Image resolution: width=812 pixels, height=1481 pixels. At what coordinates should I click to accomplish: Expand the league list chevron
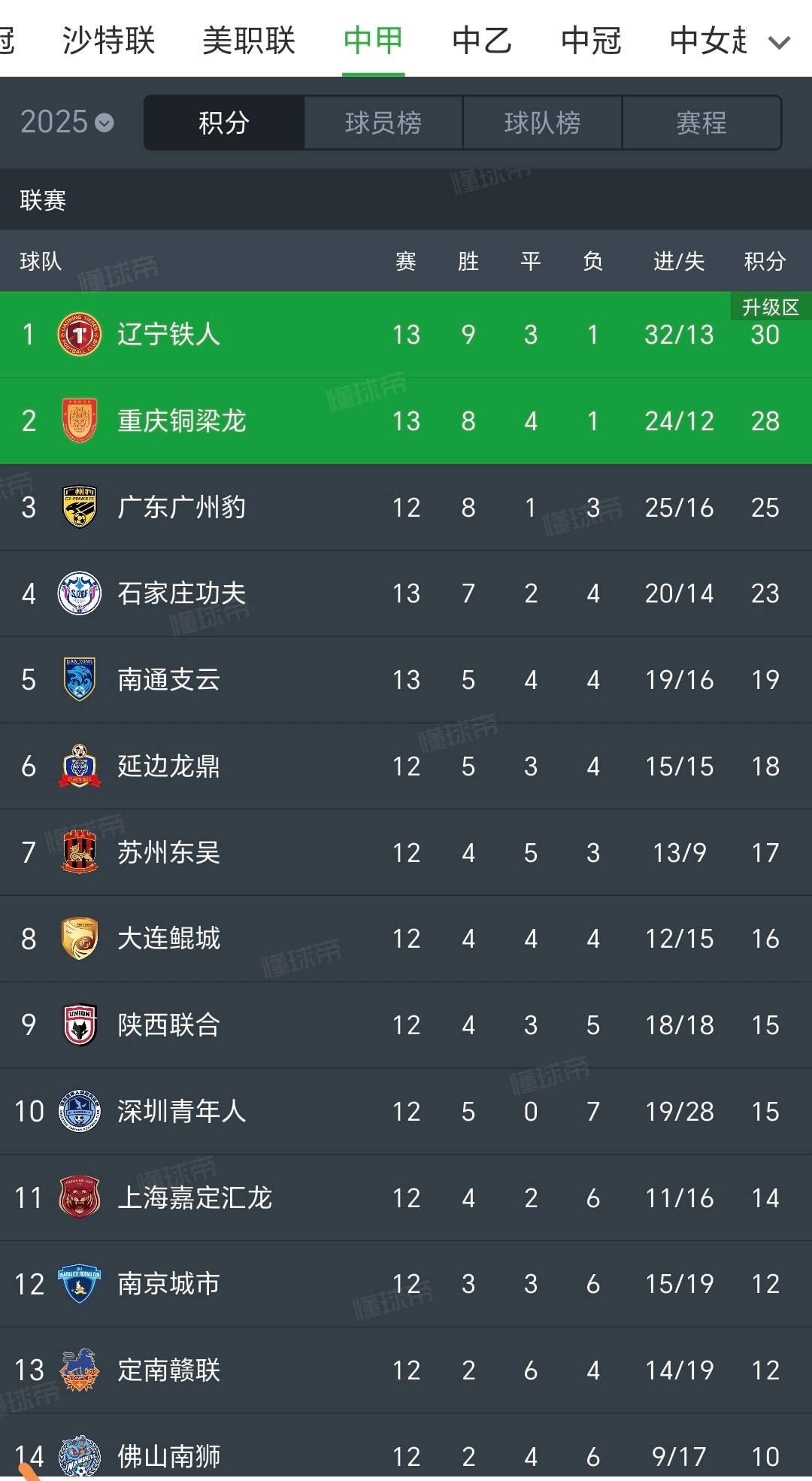780,42
